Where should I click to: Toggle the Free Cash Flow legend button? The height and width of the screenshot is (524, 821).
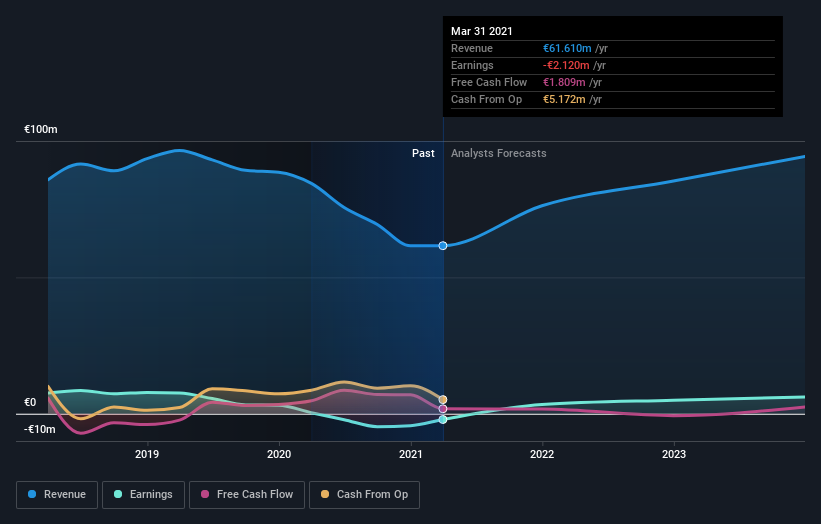tap(247, 495)
